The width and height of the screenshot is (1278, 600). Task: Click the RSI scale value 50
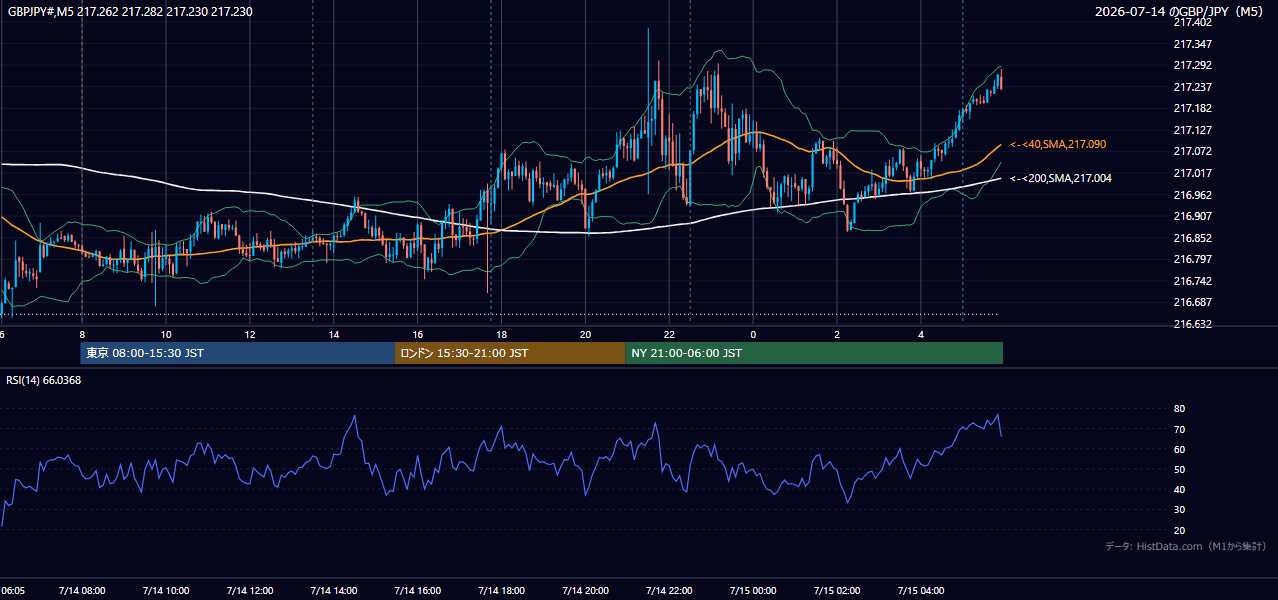[1179, 469]
